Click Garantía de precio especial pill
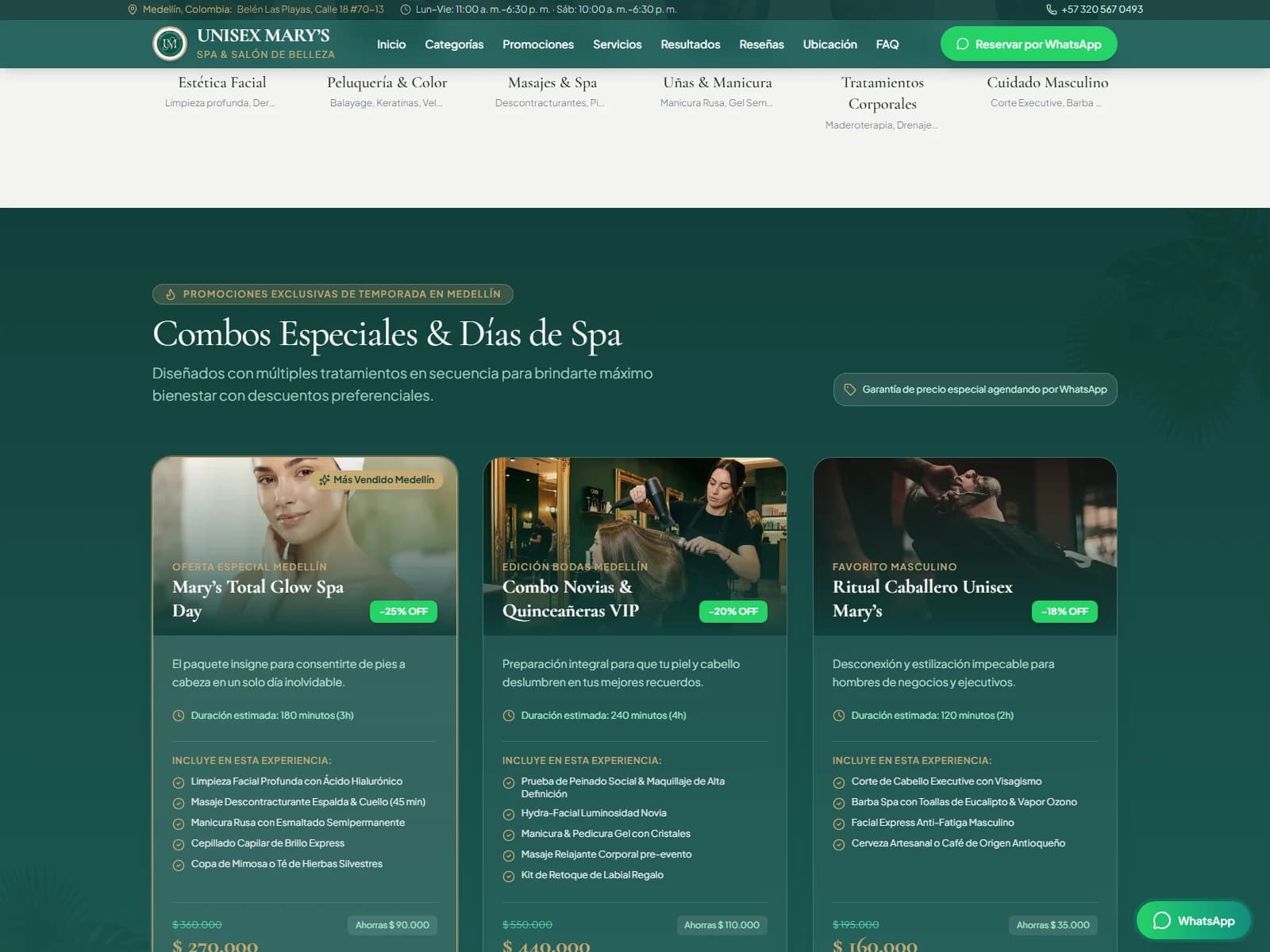Screen dimensions: 1270x952 (976, 390)
